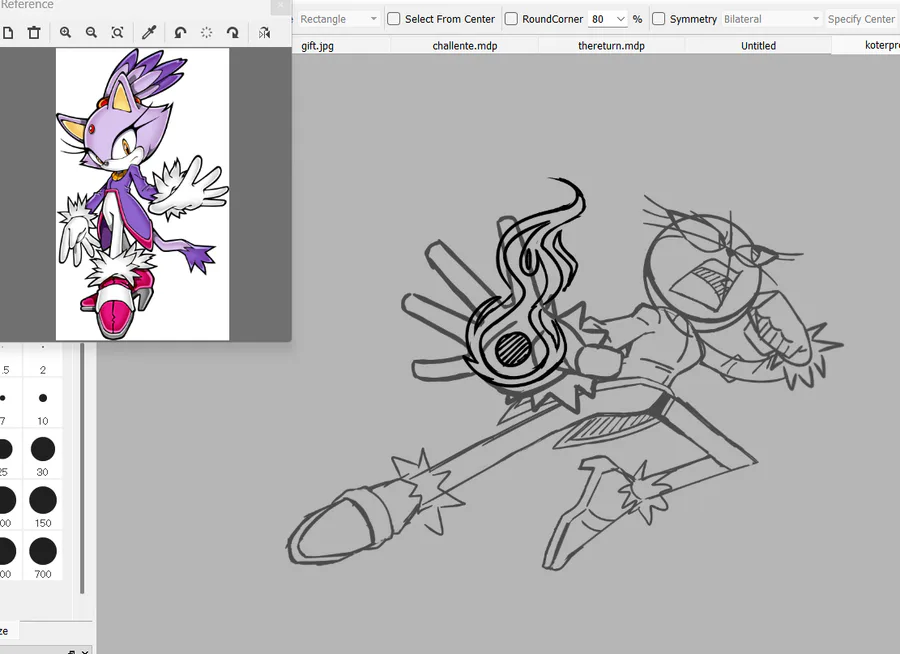Viewport: 900px width, 654px height.
Task: Switch to the challente.mdp tab
Action: [x=465, y=46]
